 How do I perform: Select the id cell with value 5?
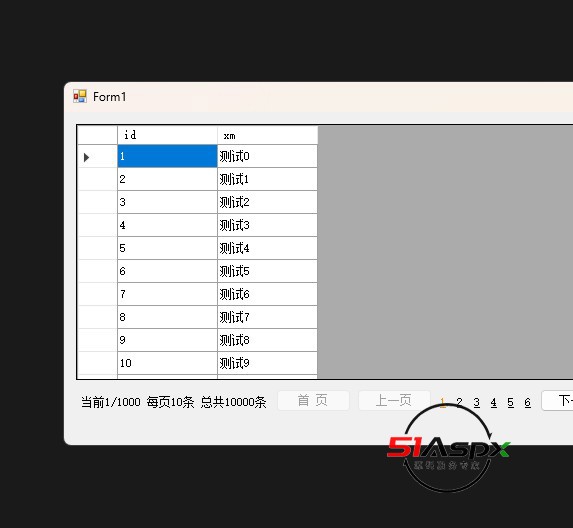[167, 248]
